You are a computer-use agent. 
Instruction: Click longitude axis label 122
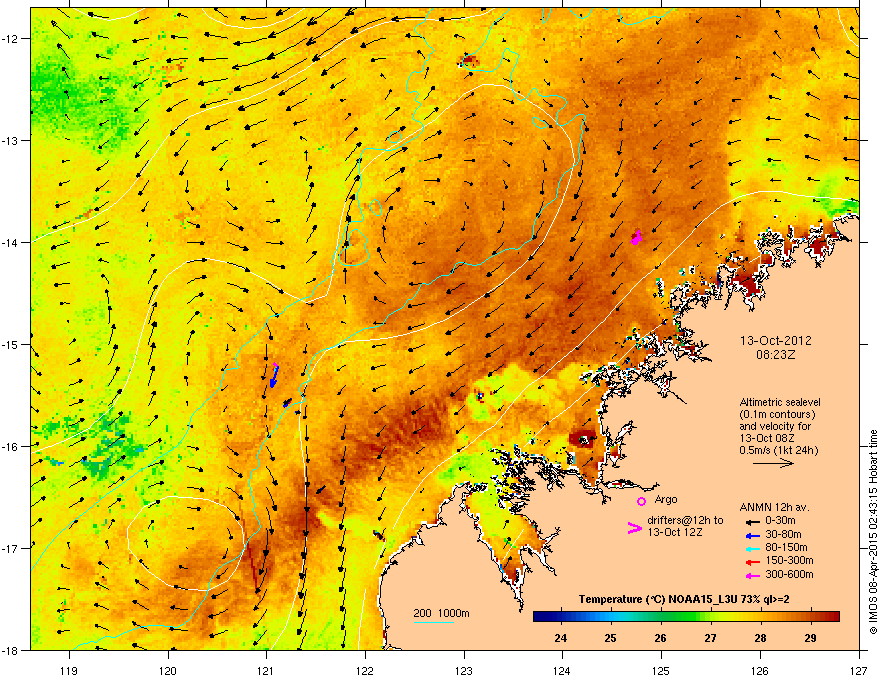coord(365,670)
